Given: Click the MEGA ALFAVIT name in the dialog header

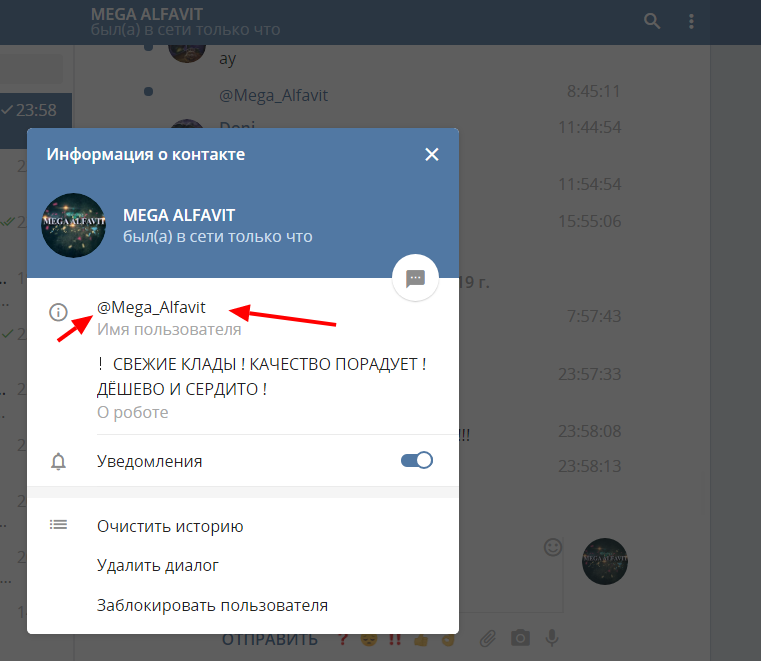Looking at the screenshot, I should click(x=179, y=215).
